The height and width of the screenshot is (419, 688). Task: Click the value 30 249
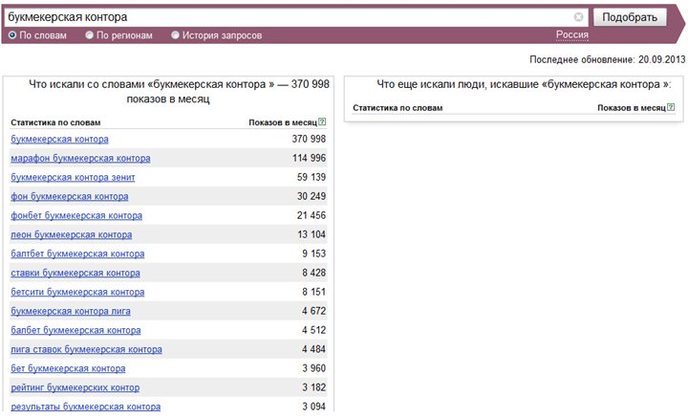(311, 196)
